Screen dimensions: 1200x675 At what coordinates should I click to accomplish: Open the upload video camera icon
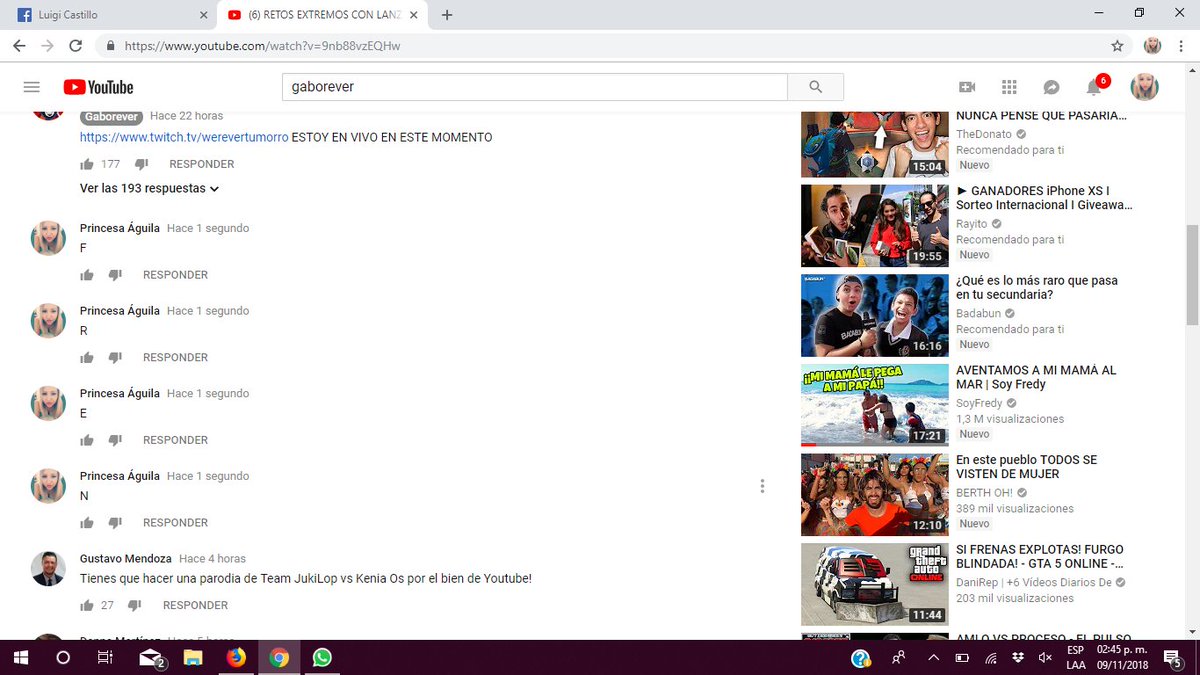click(x=967, y=87)
